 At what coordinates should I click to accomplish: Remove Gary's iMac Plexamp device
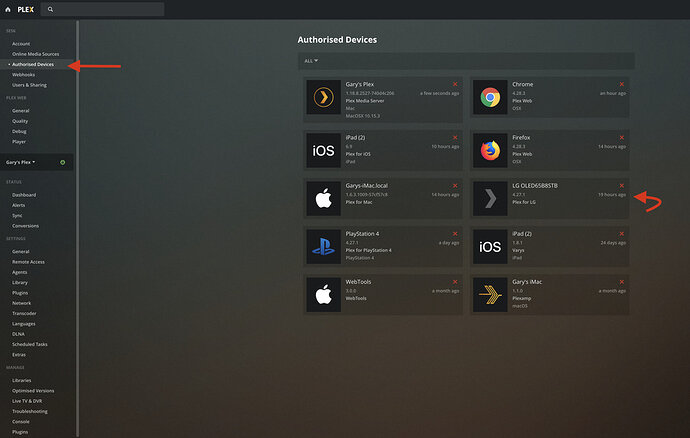point(622,282)
